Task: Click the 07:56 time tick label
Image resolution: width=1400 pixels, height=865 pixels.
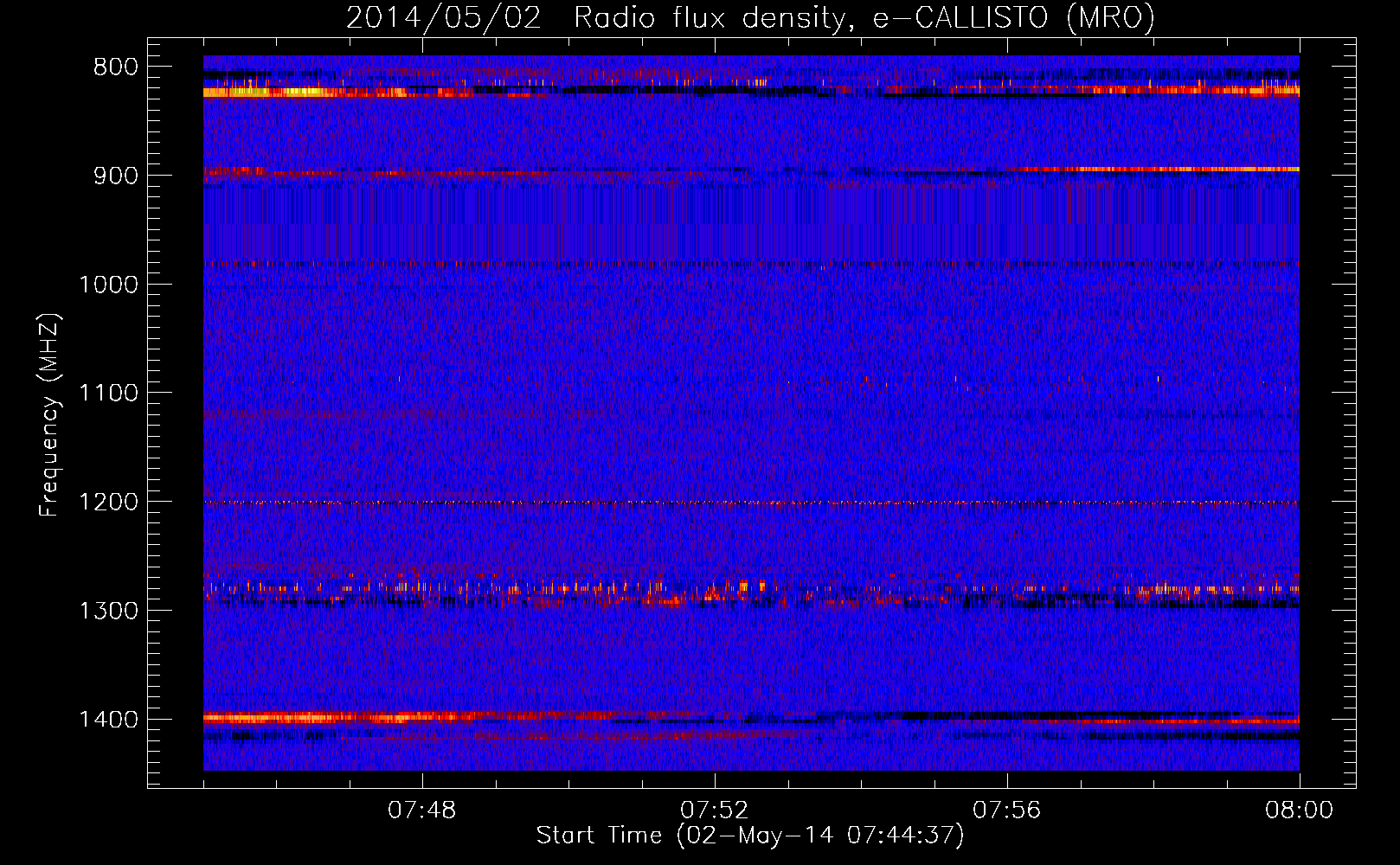Action: point(1007,811)
